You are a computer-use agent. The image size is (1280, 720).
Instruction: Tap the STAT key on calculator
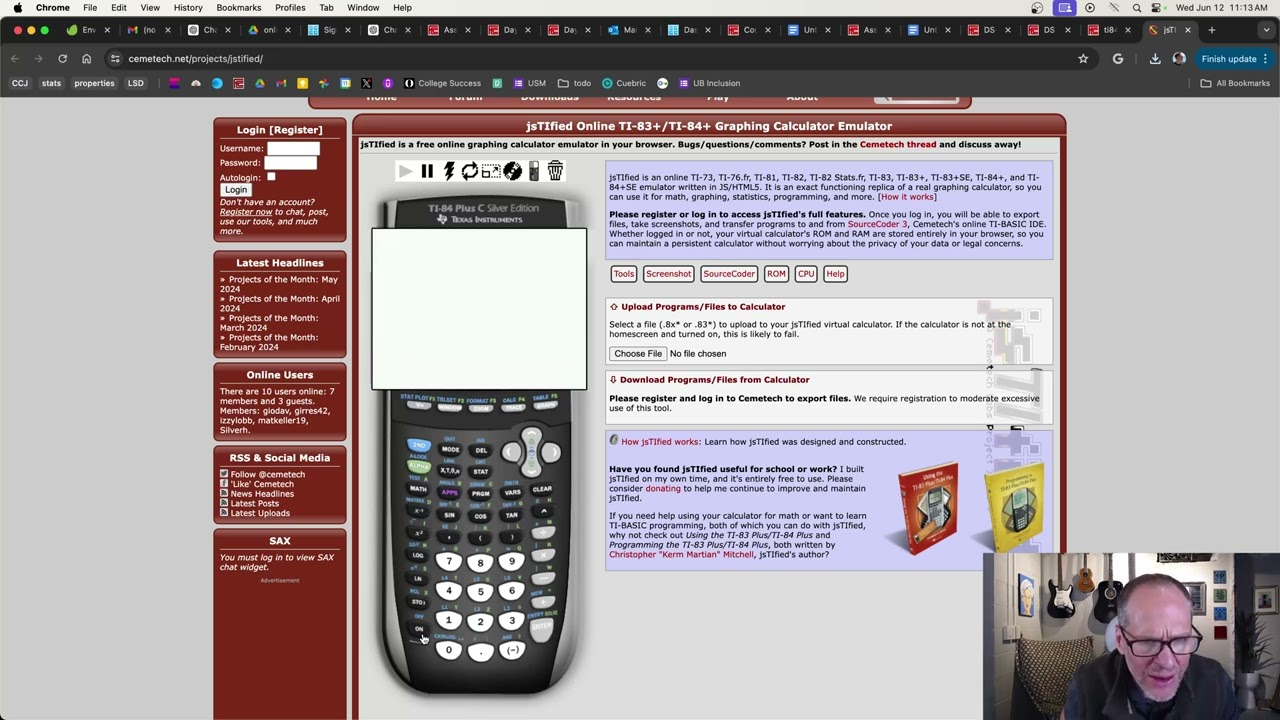click(481, 472)
